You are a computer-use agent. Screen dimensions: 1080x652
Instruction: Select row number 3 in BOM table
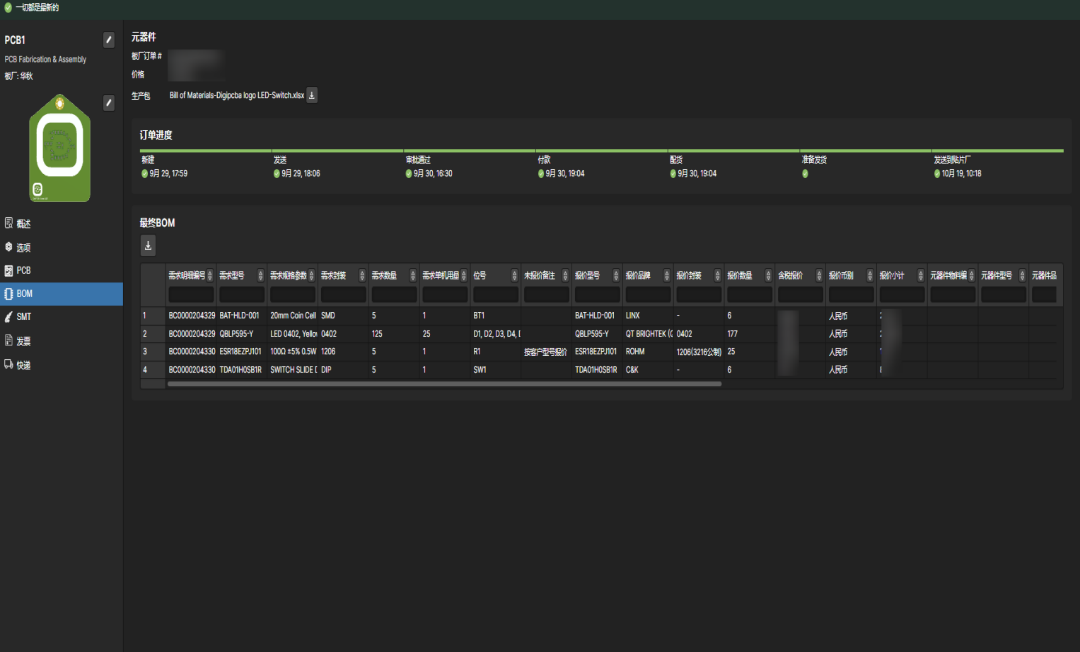153,352
